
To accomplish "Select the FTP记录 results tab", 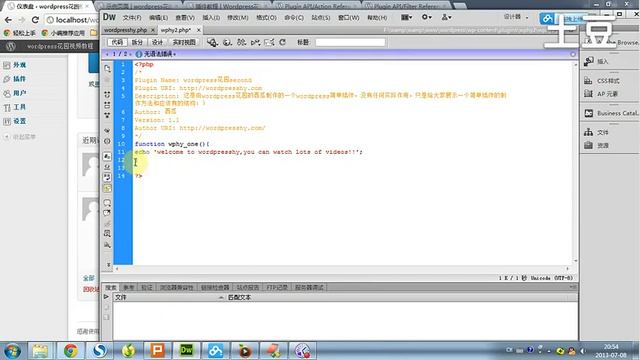I will [x=276, y=287].
